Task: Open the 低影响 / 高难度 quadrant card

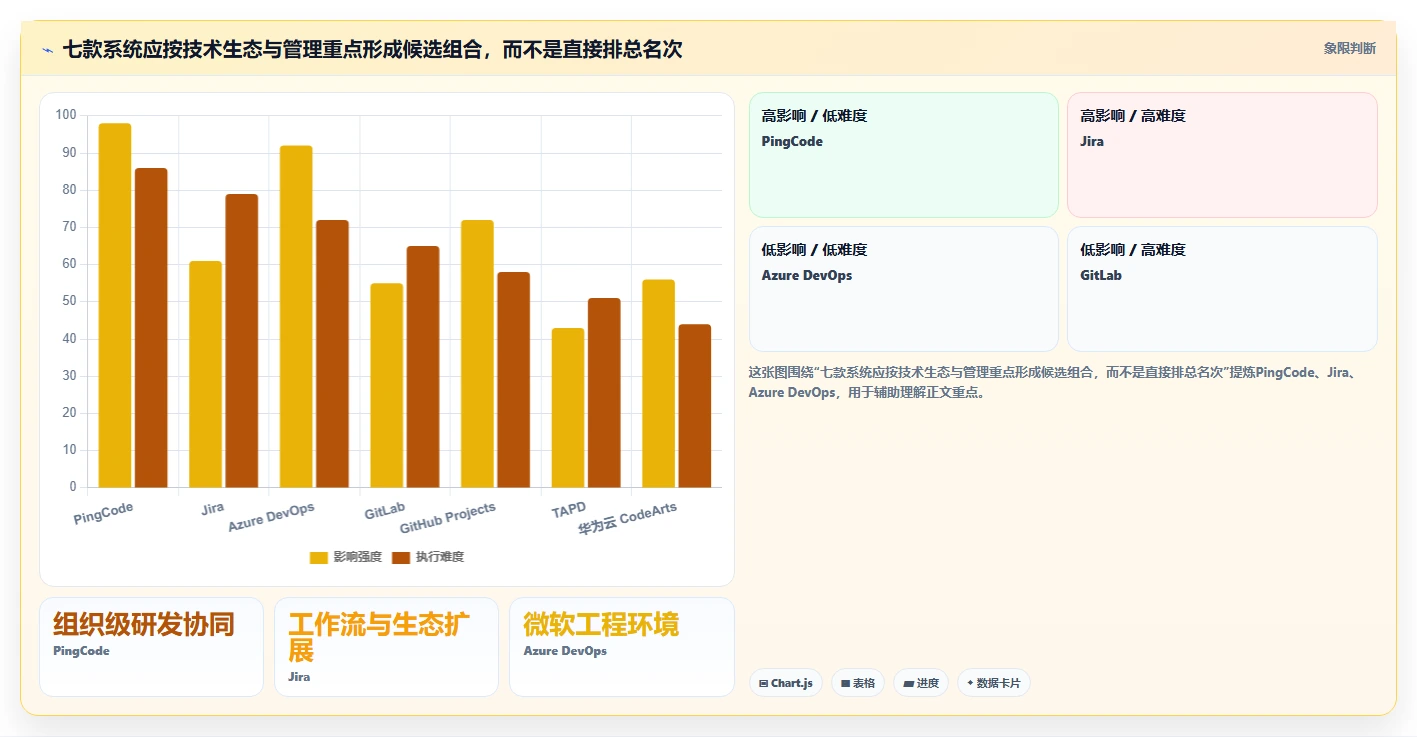Action: [1222, 289]
